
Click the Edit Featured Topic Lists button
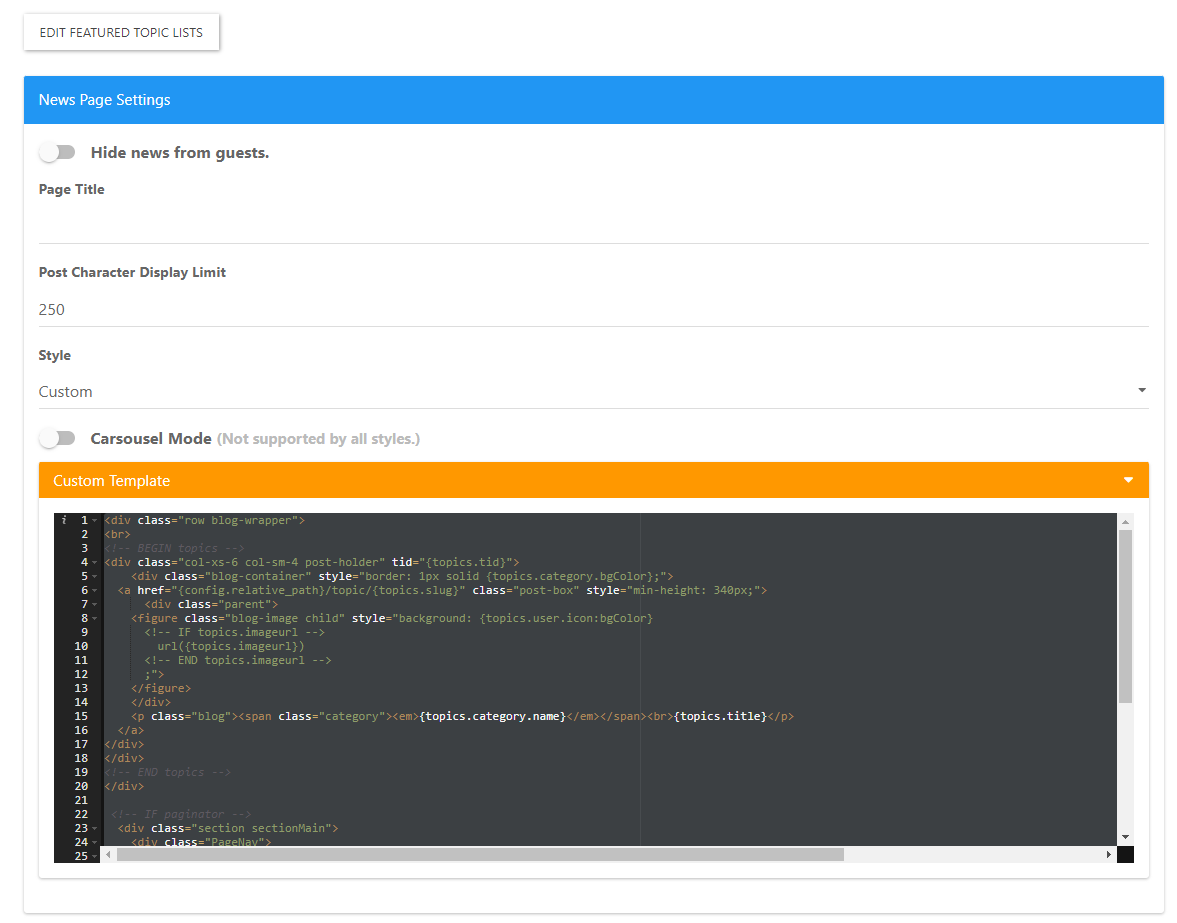121,32
